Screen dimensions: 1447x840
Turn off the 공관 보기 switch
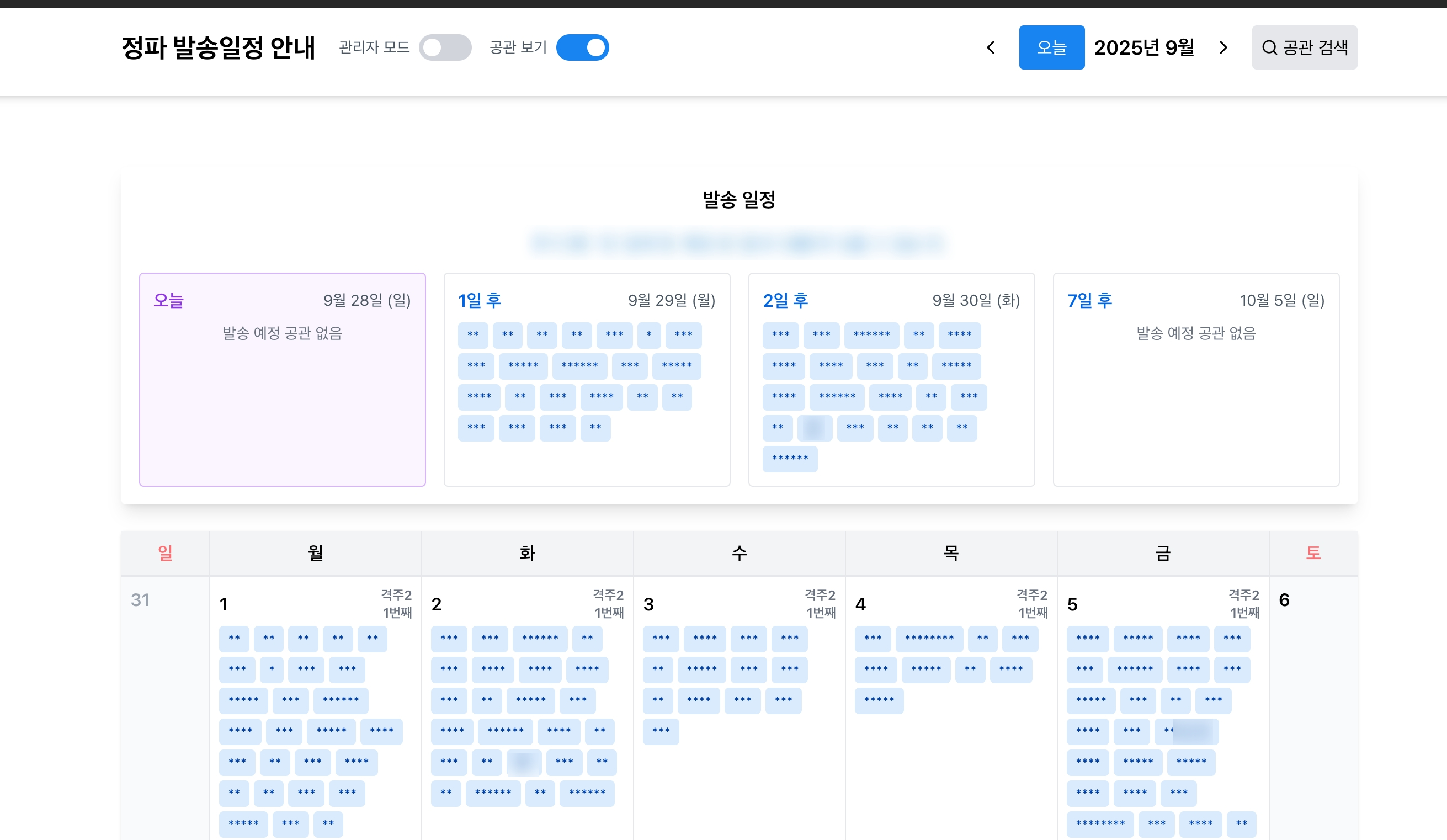(x=582, y=47)
